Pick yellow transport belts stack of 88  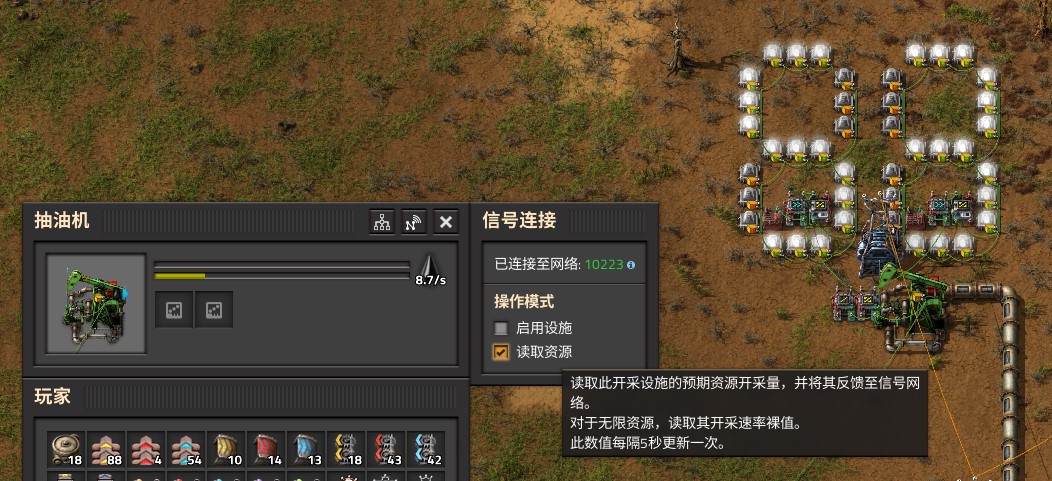pos(106,449)
